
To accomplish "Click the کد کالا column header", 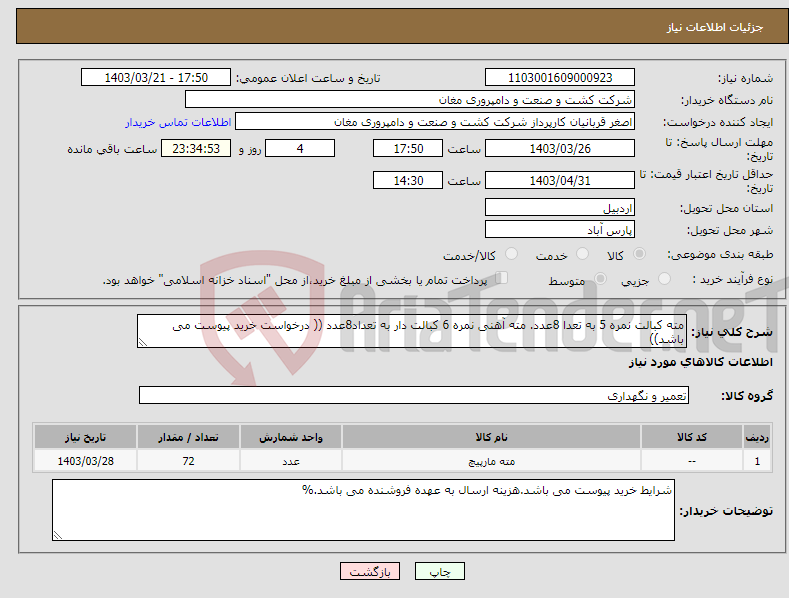I will tap(691, 437).
